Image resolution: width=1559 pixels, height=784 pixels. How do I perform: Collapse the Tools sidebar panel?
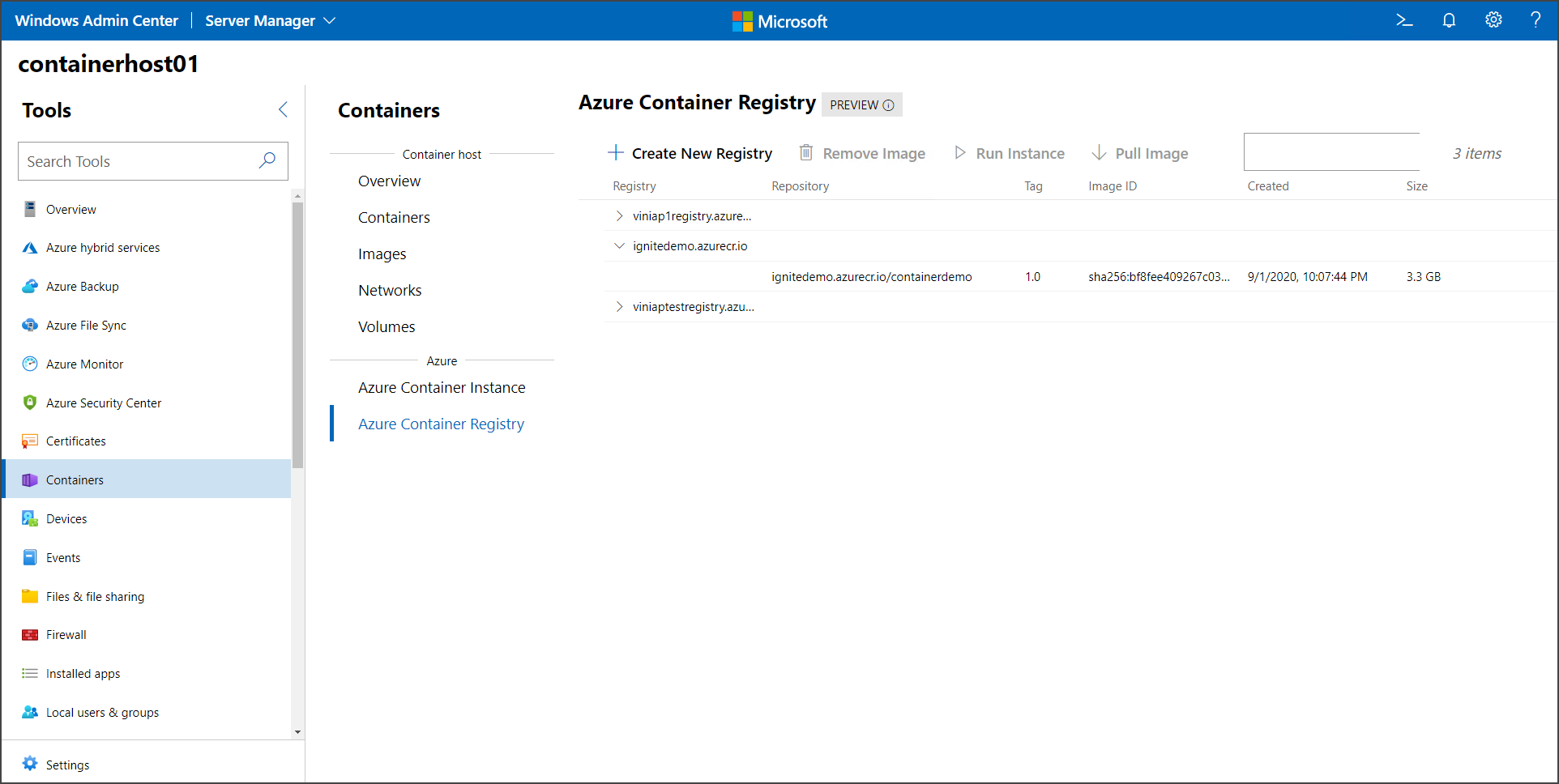pos(283,109)
